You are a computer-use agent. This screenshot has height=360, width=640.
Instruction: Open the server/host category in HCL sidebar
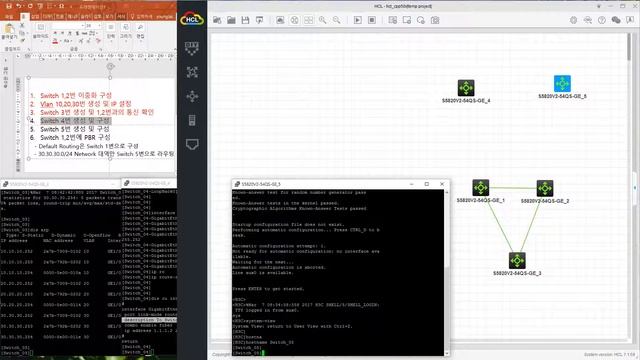[x=192, y=120]
